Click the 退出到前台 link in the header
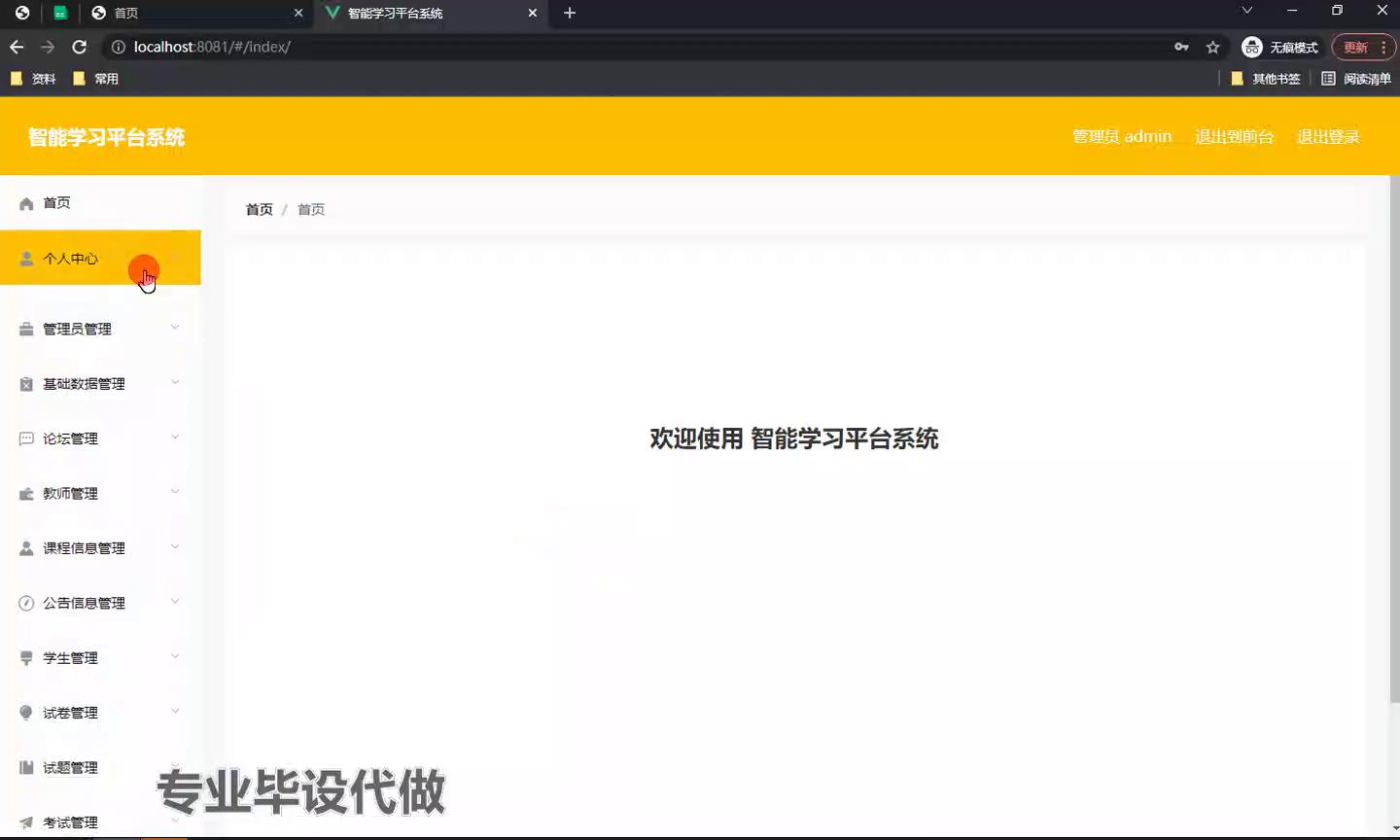This screenshot has height=840, width=1400. tap(1234, 137)
